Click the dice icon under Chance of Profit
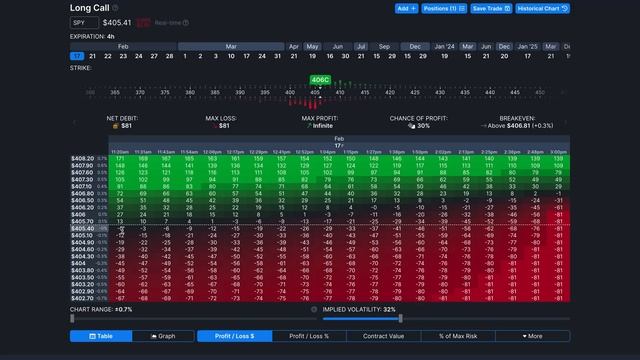Viewport: 640px width, 360px height. tap(411, 126)
